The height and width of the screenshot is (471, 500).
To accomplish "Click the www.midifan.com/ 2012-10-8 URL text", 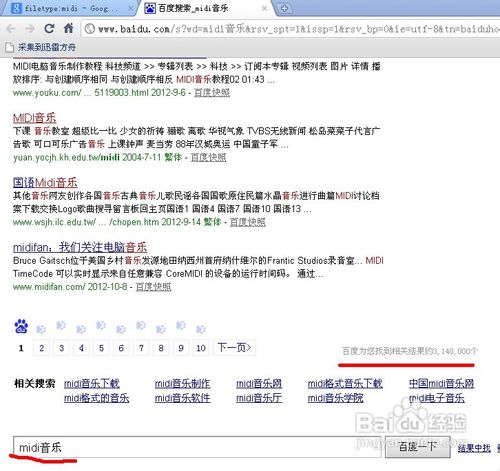I will pos(70,287).
